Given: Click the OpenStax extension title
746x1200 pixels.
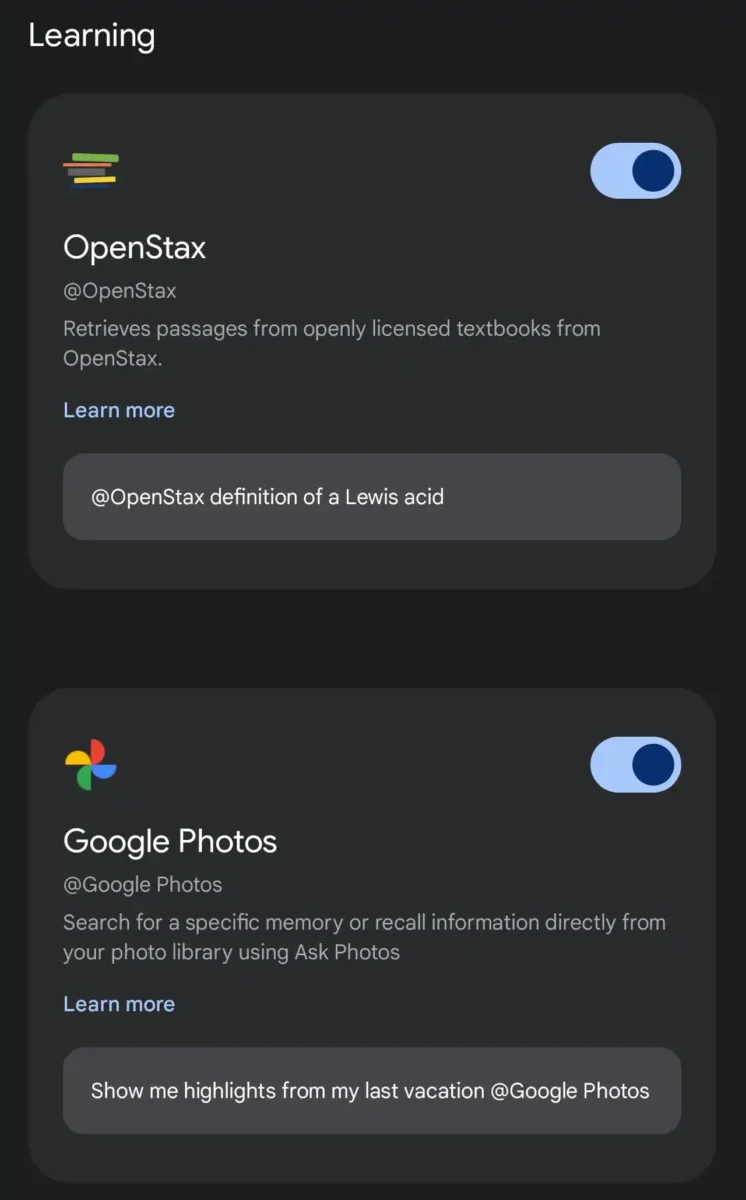Looking at the screenshot, I should [134, 247].
